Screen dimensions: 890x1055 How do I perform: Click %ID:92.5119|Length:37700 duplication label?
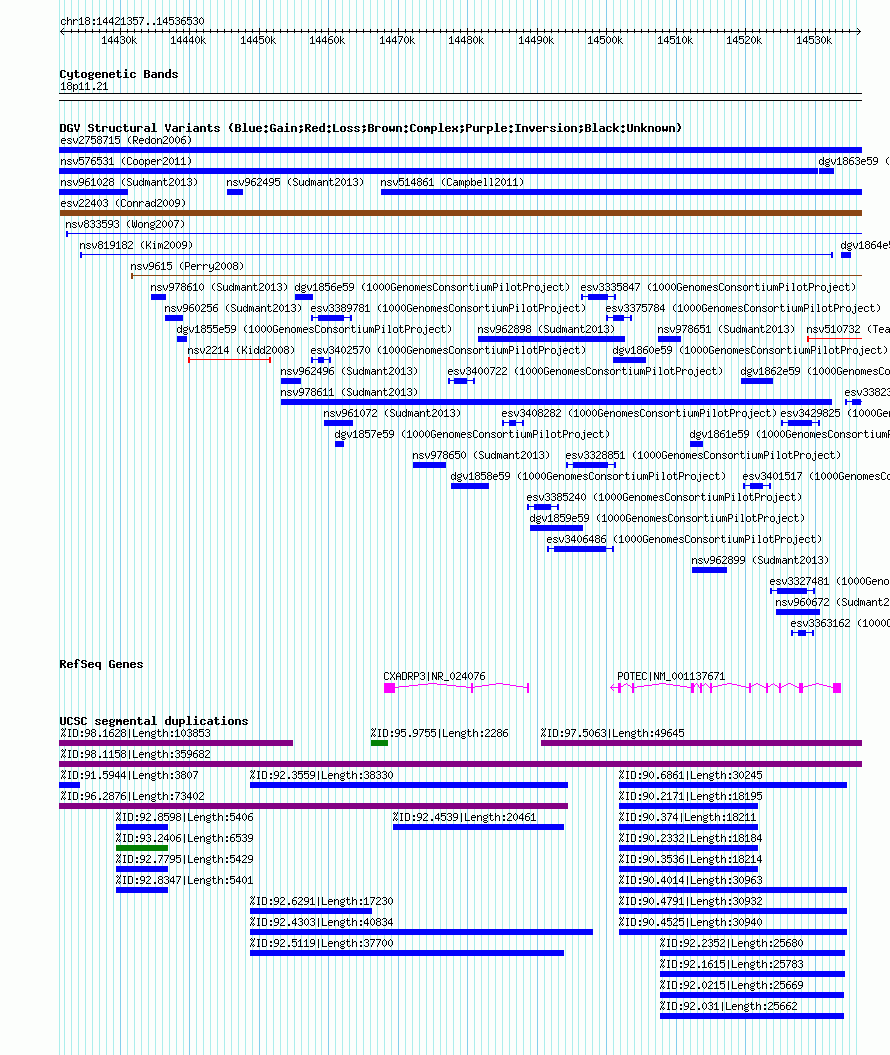pyautogui.click(x=322, y=943)
